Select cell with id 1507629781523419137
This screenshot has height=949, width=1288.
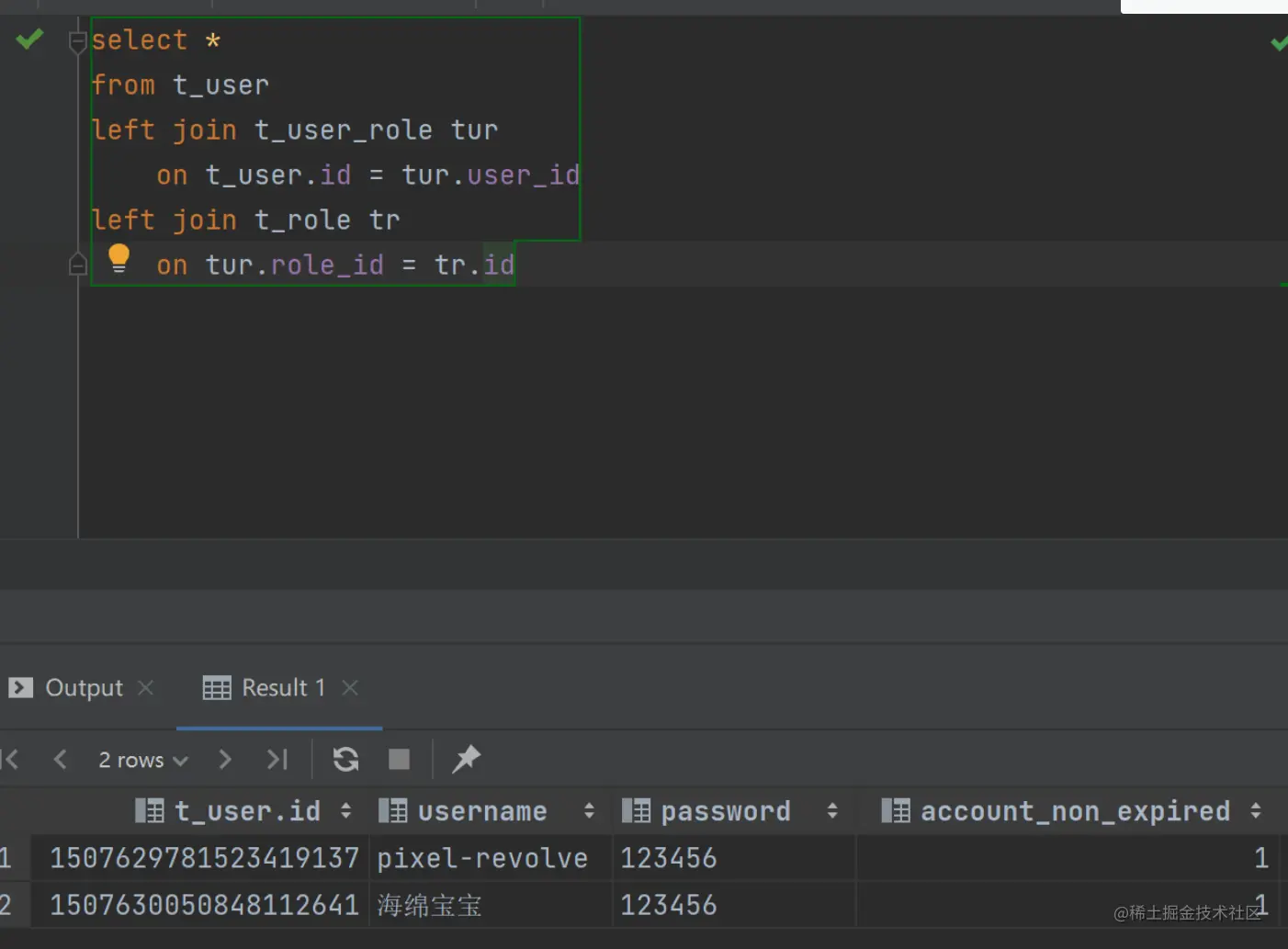(x=201, y=858)
